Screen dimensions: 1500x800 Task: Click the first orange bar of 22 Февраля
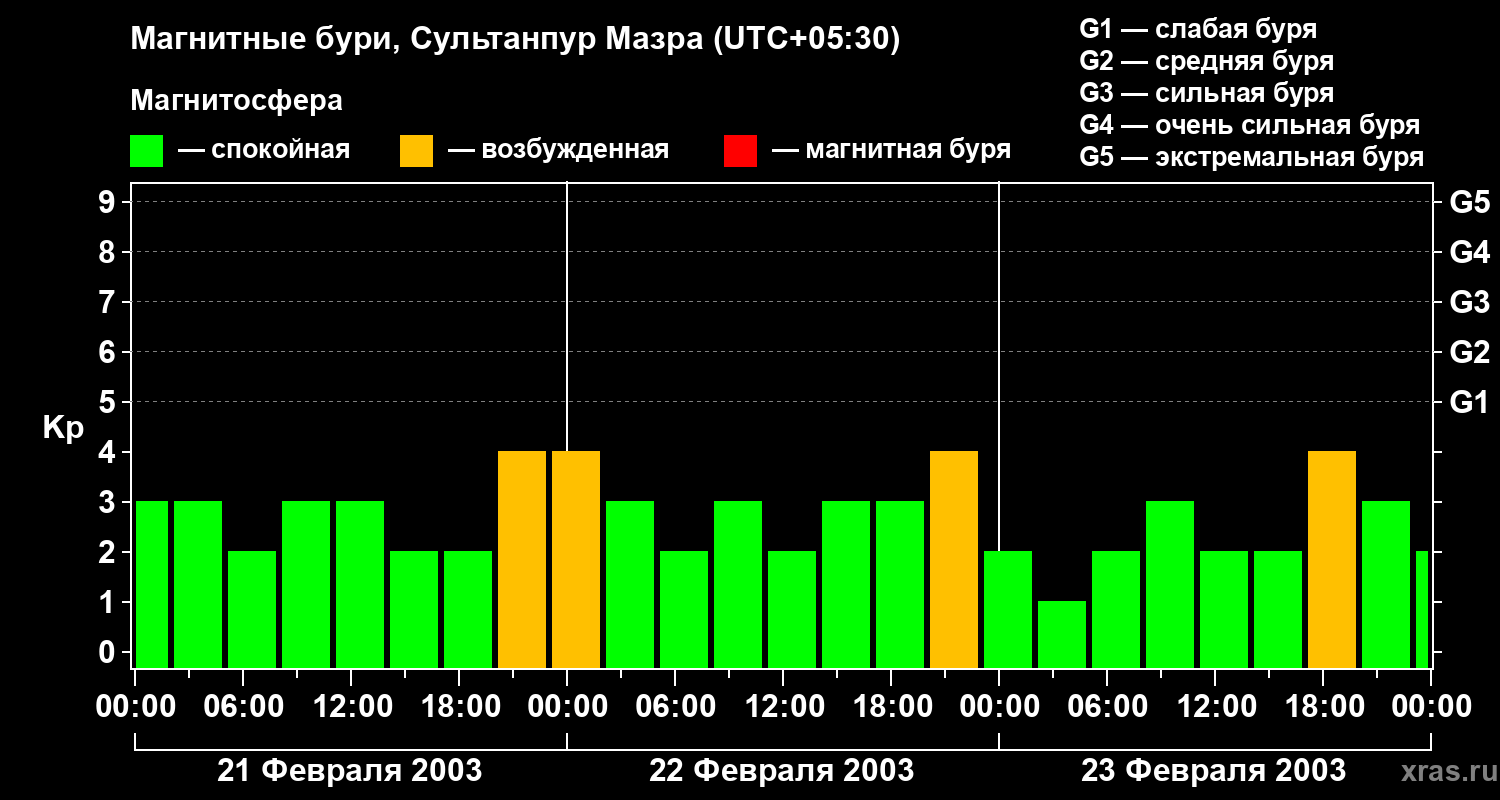576,559
